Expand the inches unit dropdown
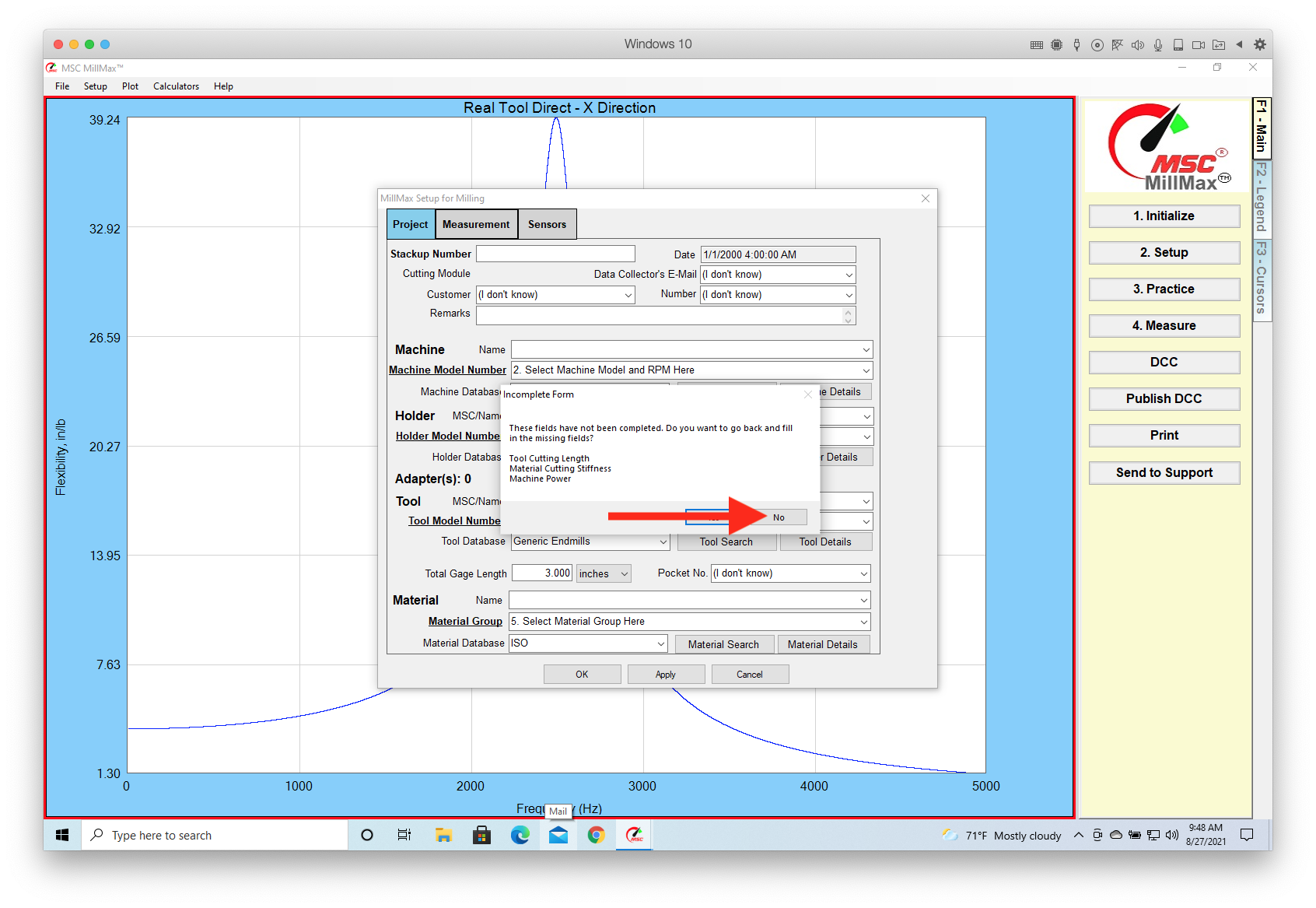The width and height of the screenshot is (1316, 908). point(624,574)
